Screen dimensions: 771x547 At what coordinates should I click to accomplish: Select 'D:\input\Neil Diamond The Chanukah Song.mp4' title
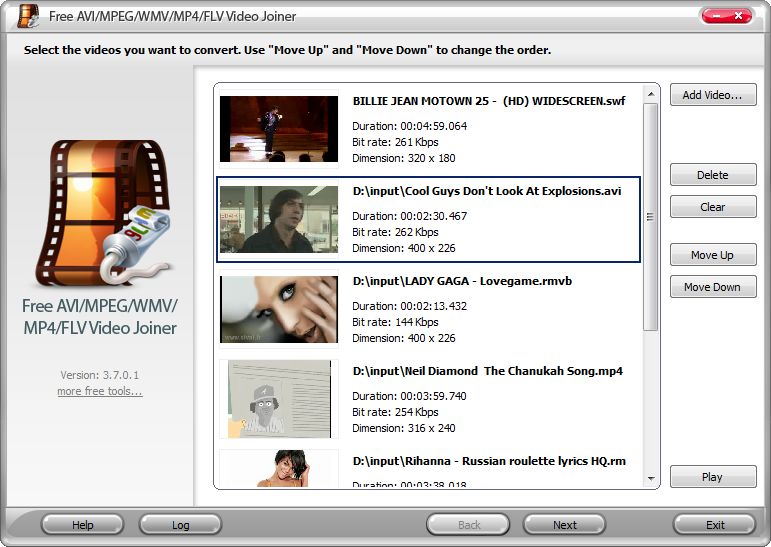click(x=488, y=371)
